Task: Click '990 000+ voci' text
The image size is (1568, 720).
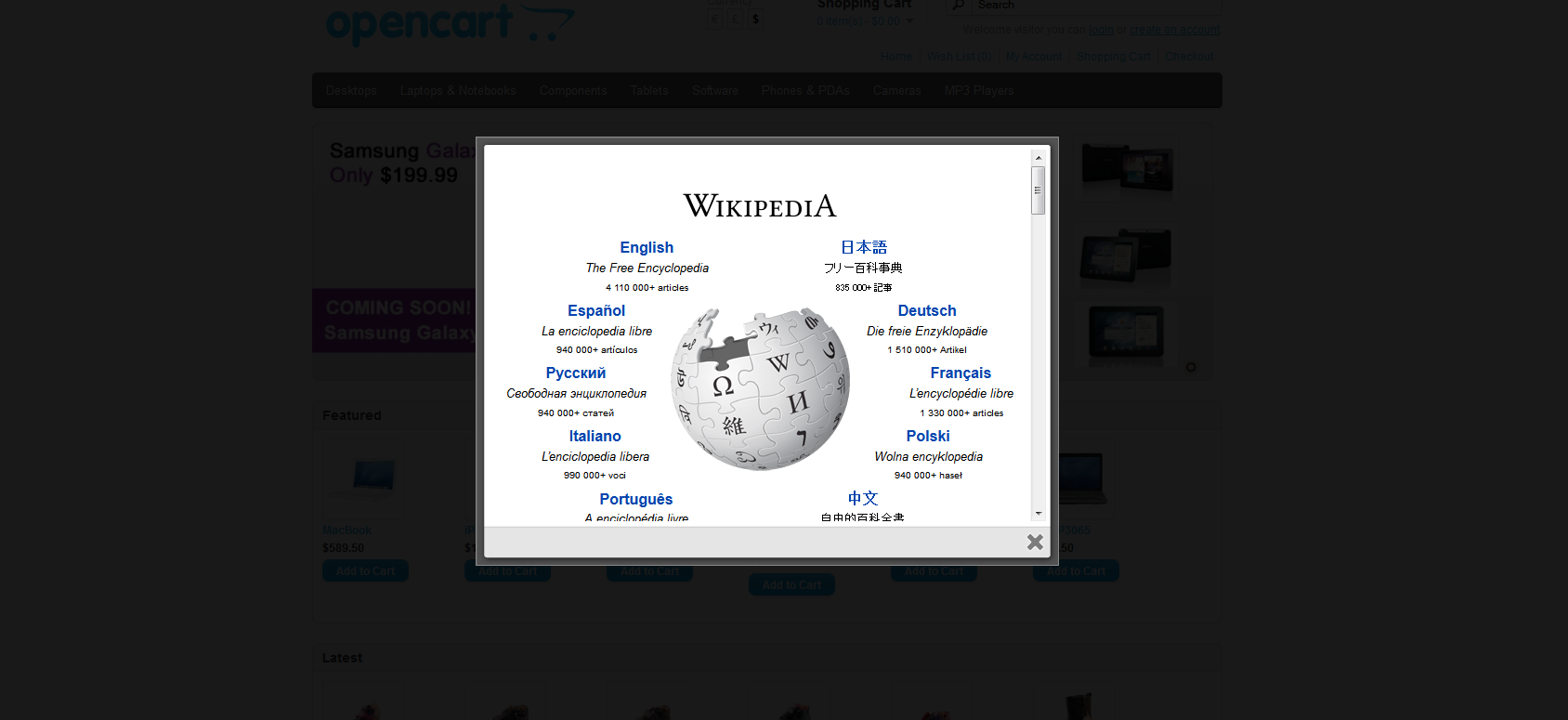Action: (x=595, y=476)
